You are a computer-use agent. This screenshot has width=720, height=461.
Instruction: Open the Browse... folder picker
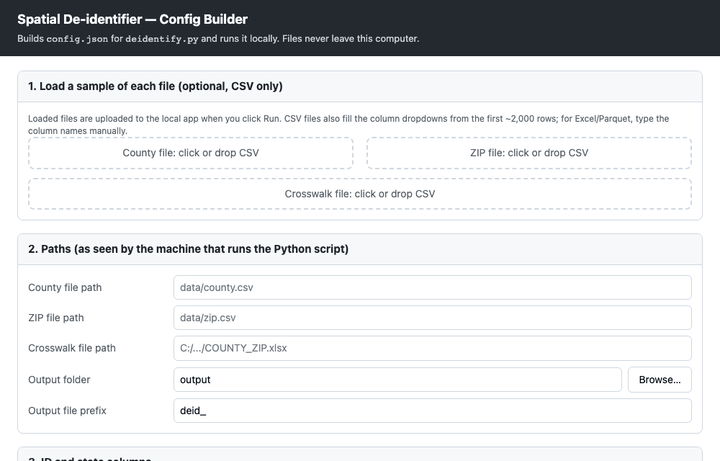[660, 380]
